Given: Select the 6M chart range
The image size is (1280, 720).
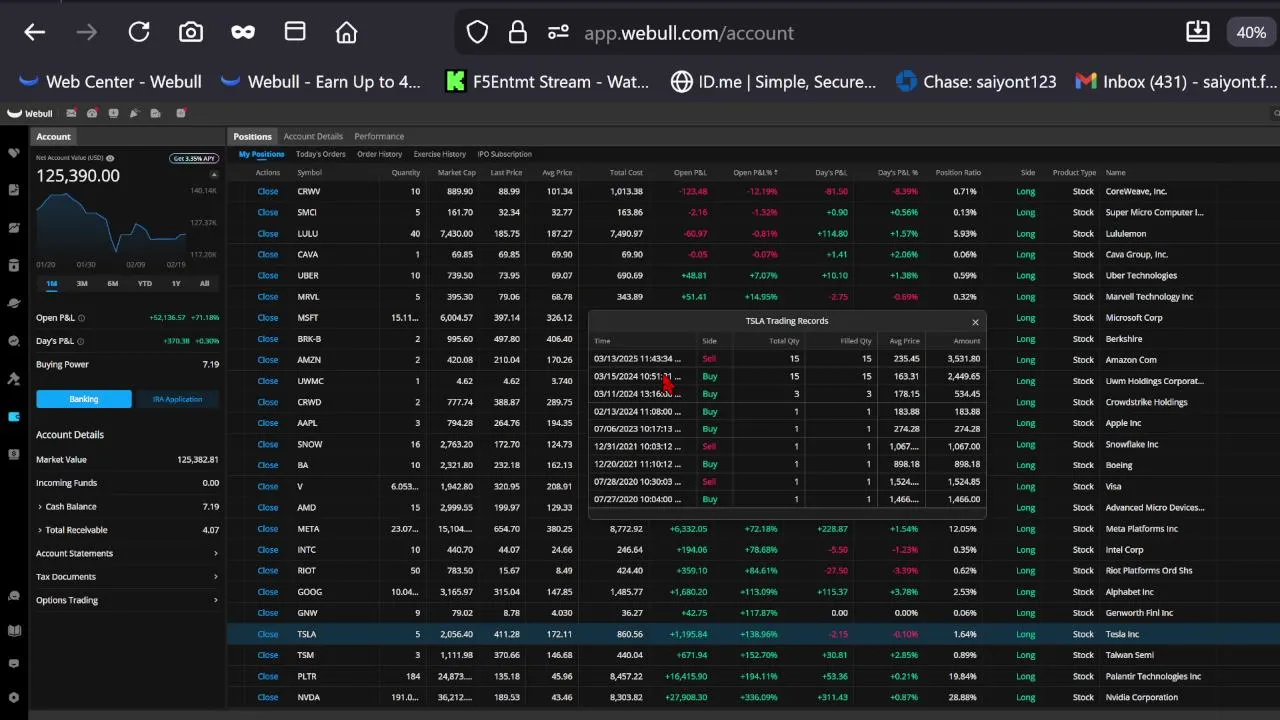Looking at the screenshot, I should tap(113, 283).
